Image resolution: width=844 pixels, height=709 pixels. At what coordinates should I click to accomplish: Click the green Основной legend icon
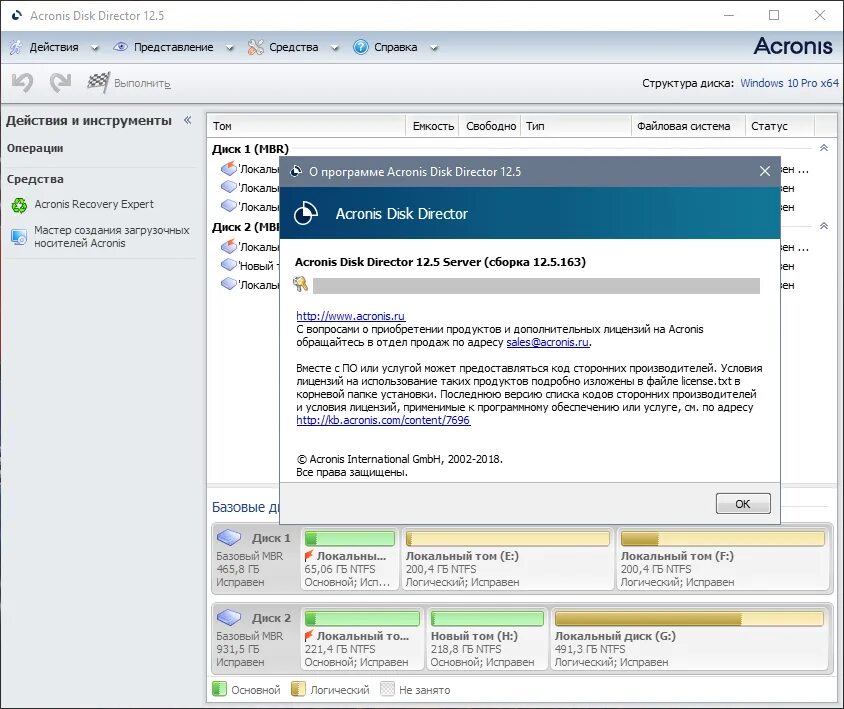click(x=219, y=689)
